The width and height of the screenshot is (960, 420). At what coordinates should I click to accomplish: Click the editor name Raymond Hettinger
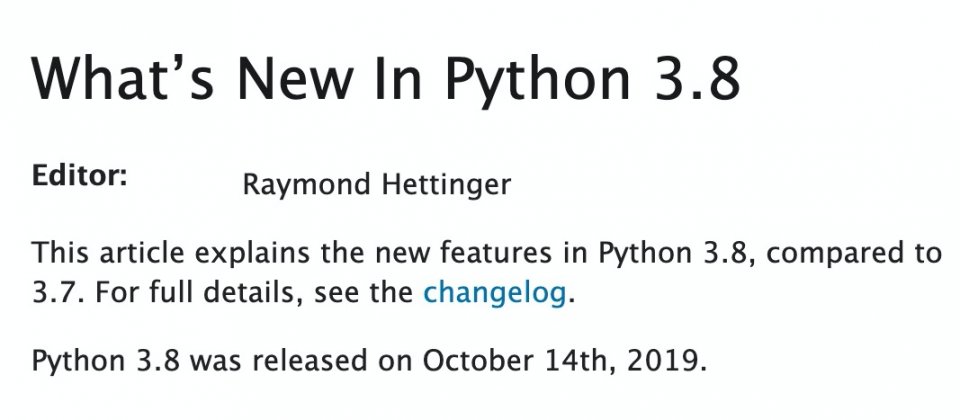pyautogui.click(x=377, y=184)
